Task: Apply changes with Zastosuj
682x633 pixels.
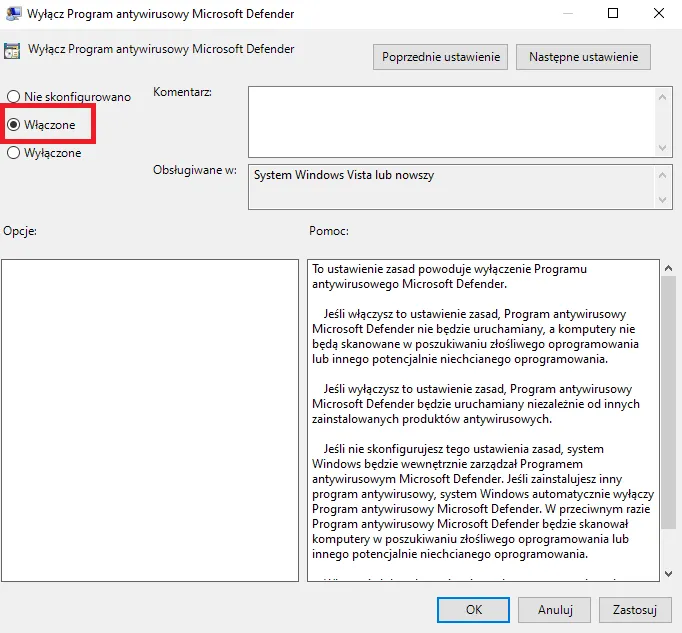Action: (635, 610)
